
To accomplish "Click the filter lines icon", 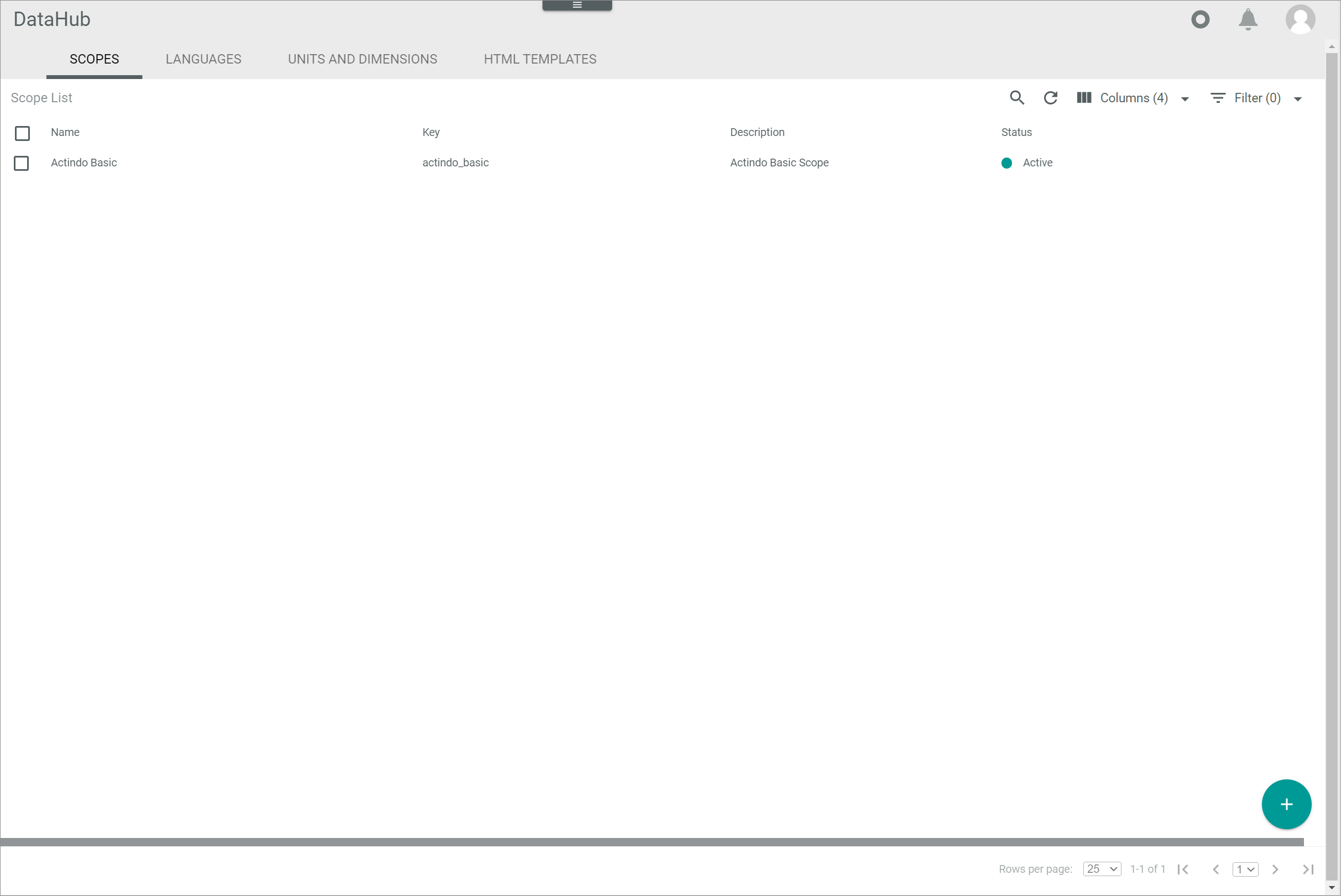I will tap(1218, 98).
